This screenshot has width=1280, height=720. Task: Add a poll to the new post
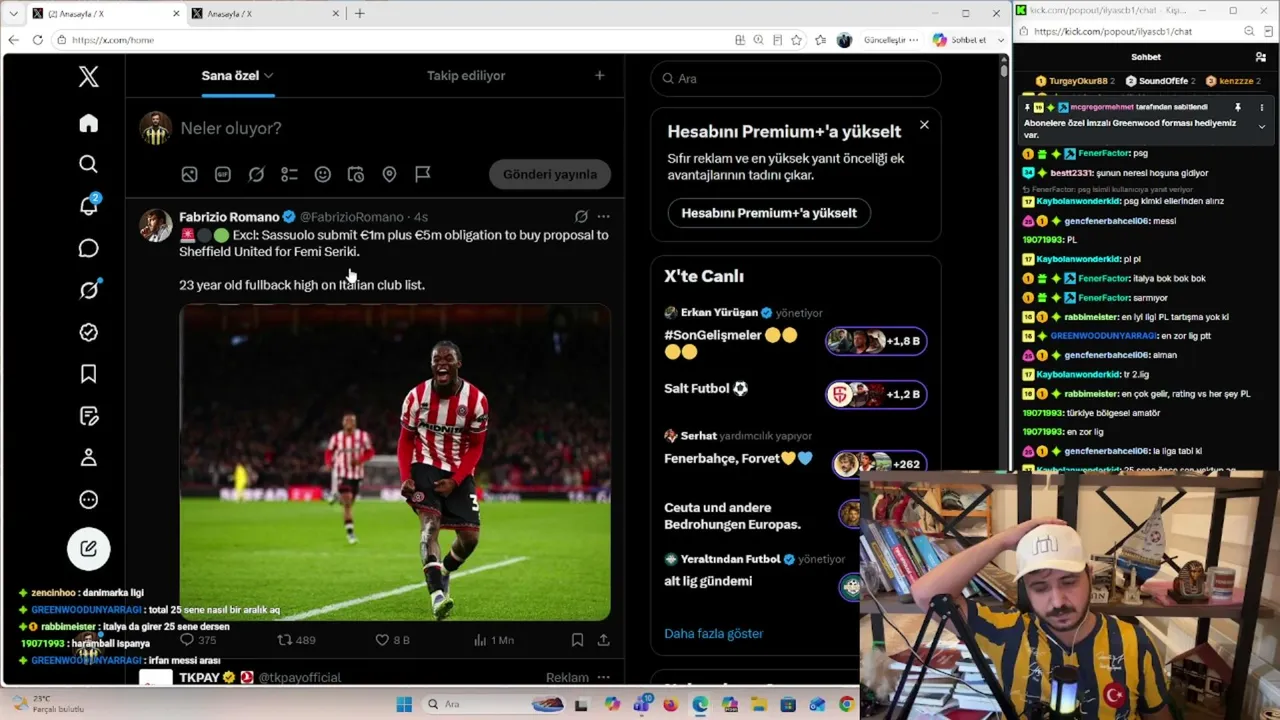[289, 174]
